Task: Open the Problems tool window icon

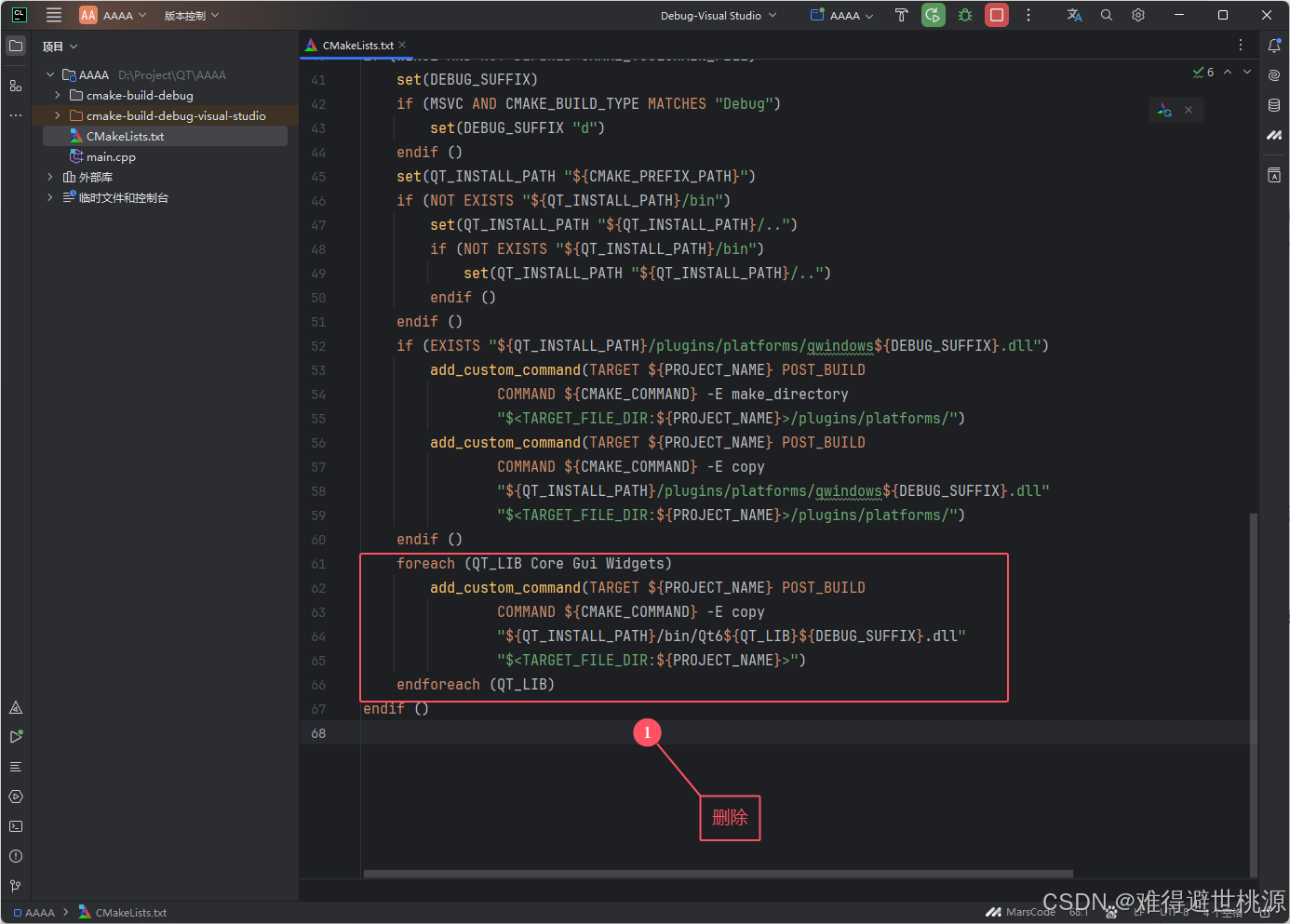Action: [16, 856]
